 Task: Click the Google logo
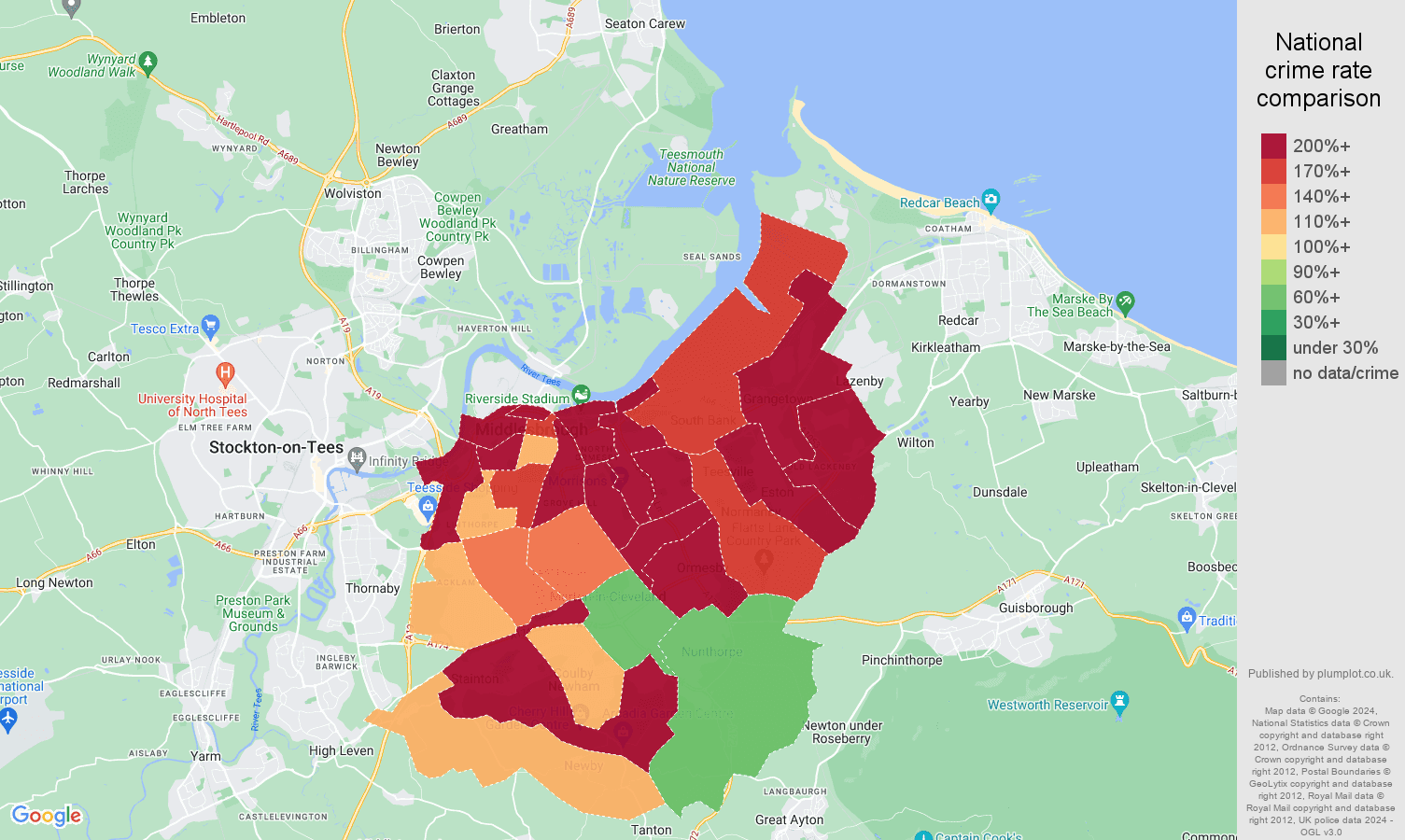click(47, 816)
